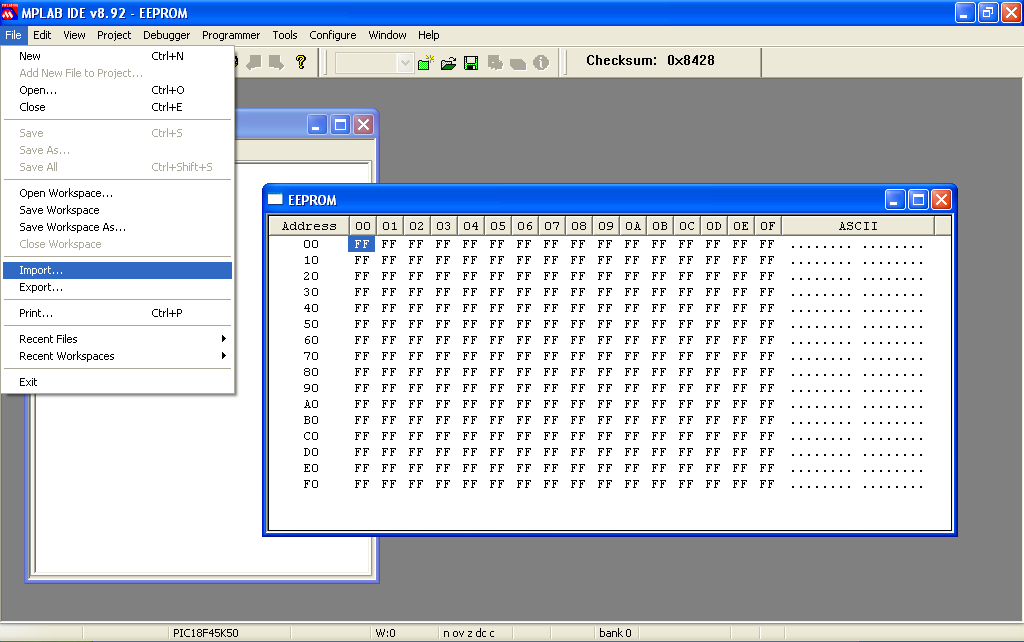Click the W:0 register field in status bar

point(388,632)
